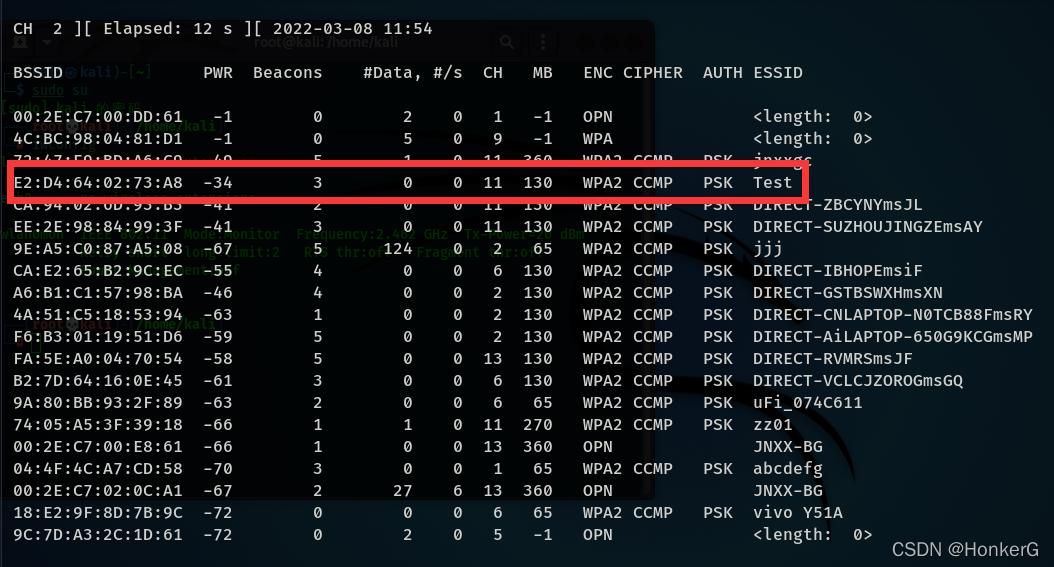Click the PWR column header
1054x567 pixels.
pyautogui.click(x=218, y=73)
